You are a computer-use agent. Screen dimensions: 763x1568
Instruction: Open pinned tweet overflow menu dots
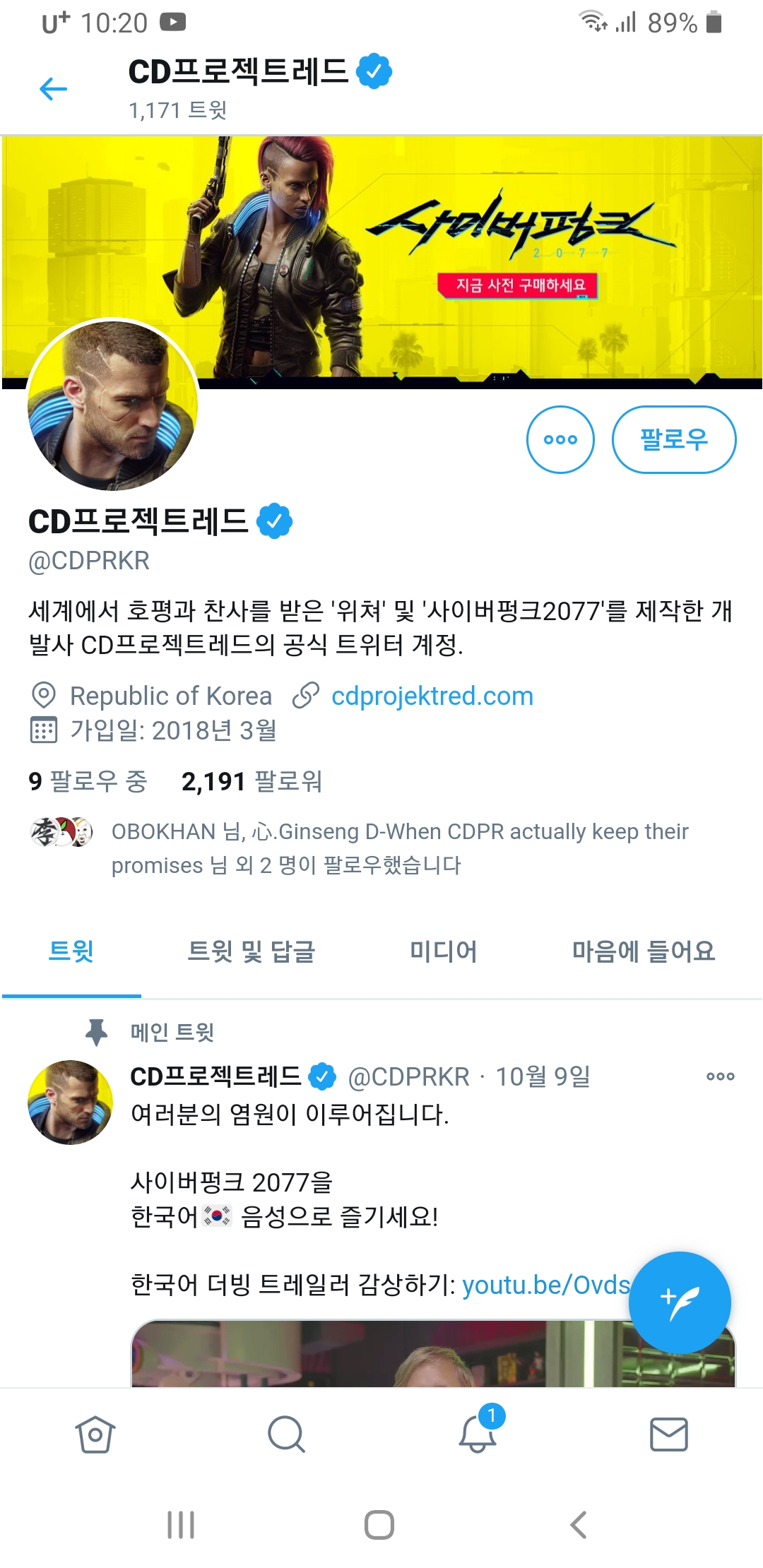click(721, 1076)
